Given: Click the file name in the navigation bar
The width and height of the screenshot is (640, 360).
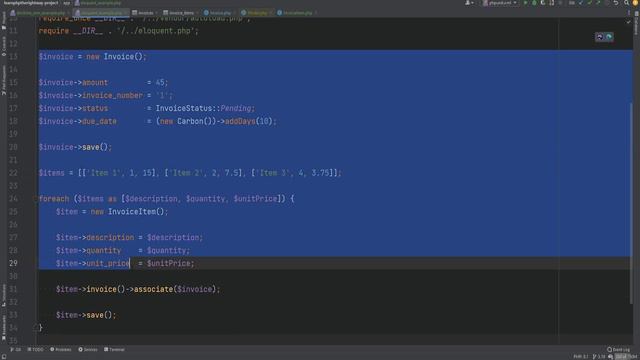Looking at the screenshot, I should [x=98, y=3].
